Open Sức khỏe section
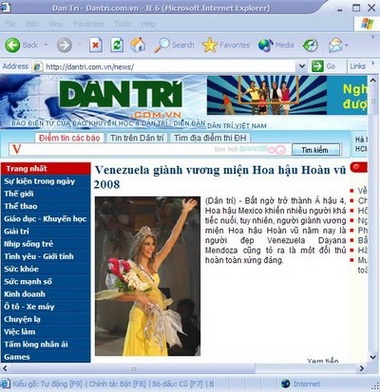 coord(46,269)
